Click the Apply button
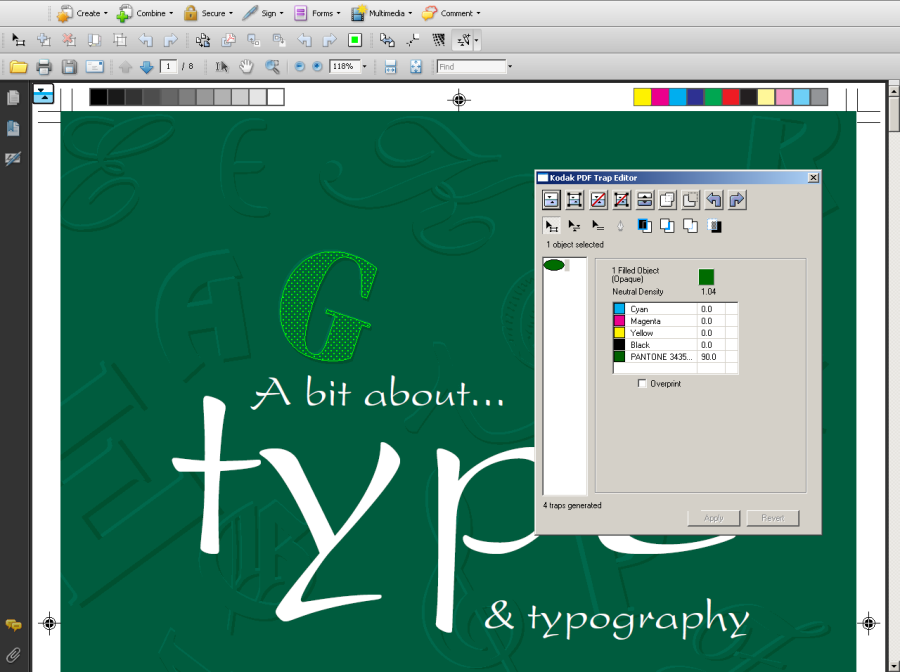This screenshot has width=900, height=672. [713, 518]
